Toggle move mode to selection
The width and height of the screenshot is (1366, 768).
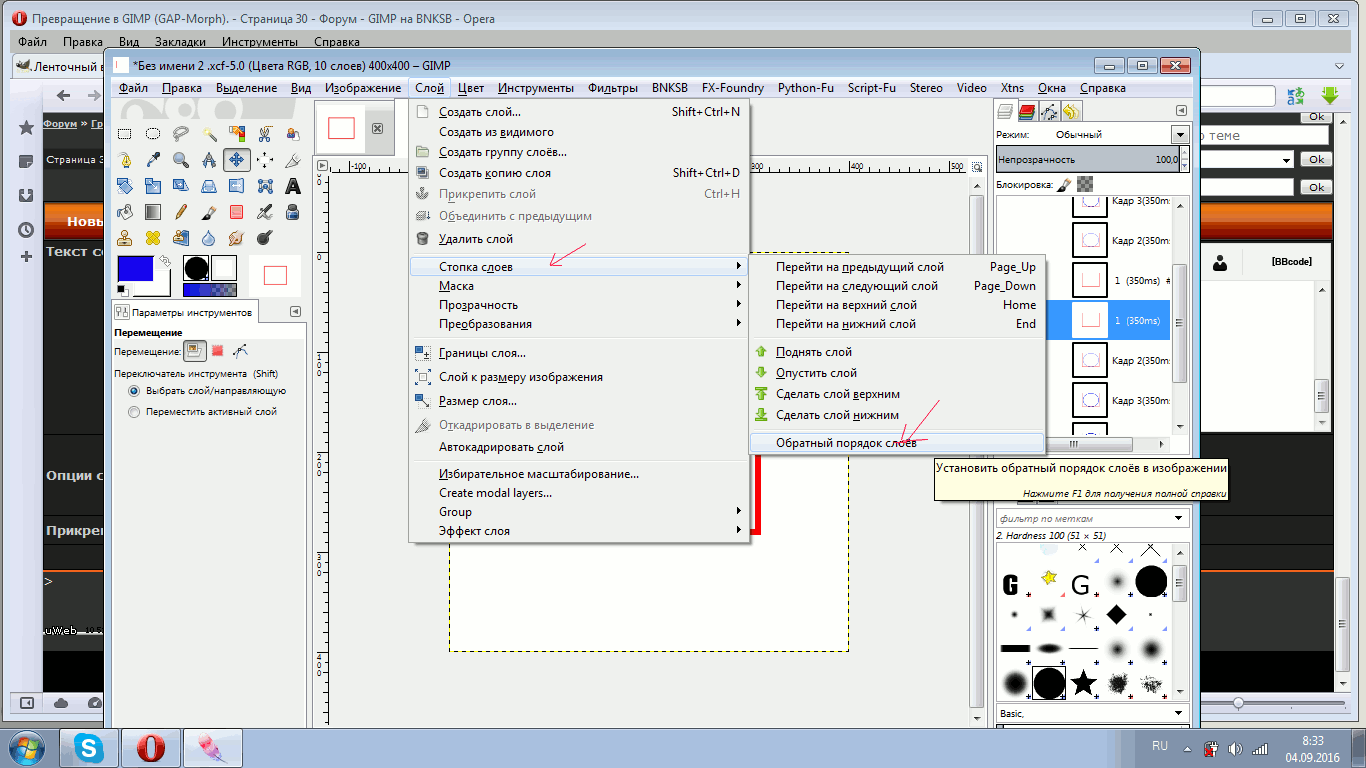217,351
